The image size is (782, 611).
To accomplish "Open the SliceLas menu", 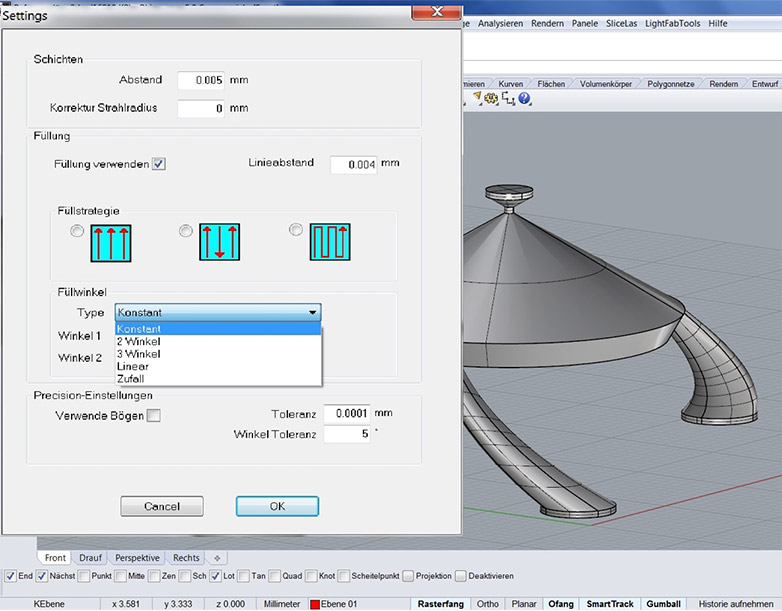I will tap(624, 23).
